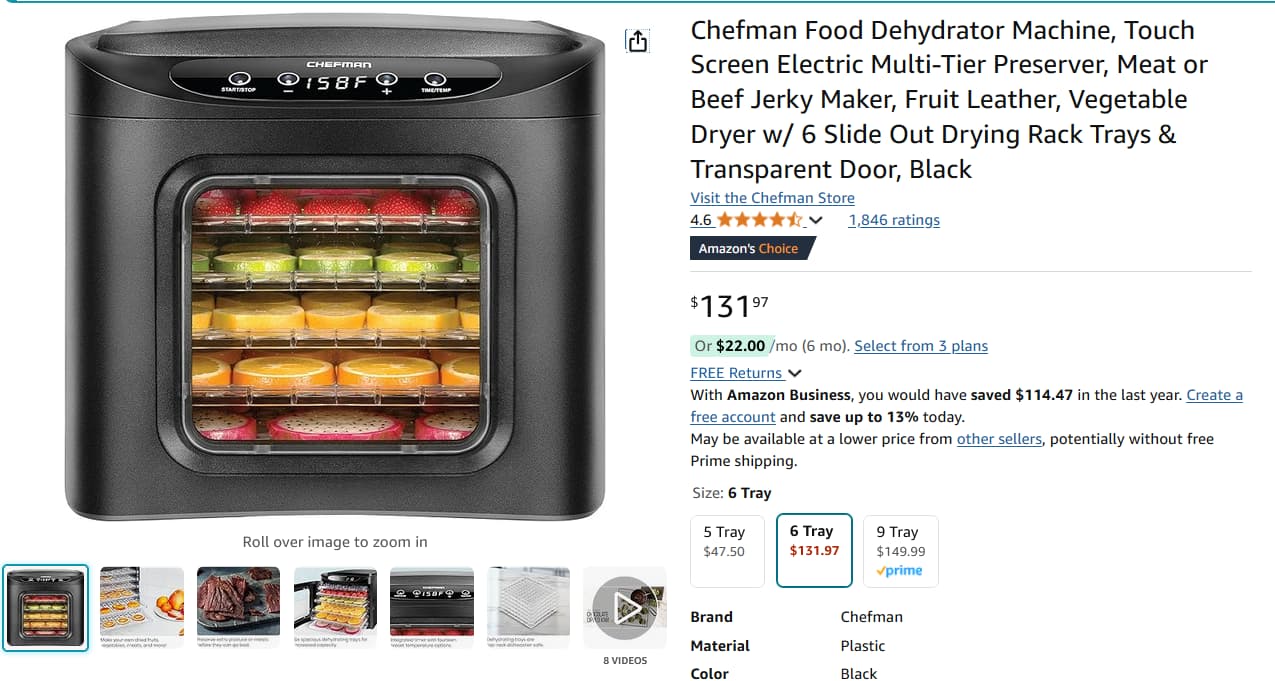Screen dimensions: 1275x681
Task: Click the other sellers link
Action: (x=999, y=439)
